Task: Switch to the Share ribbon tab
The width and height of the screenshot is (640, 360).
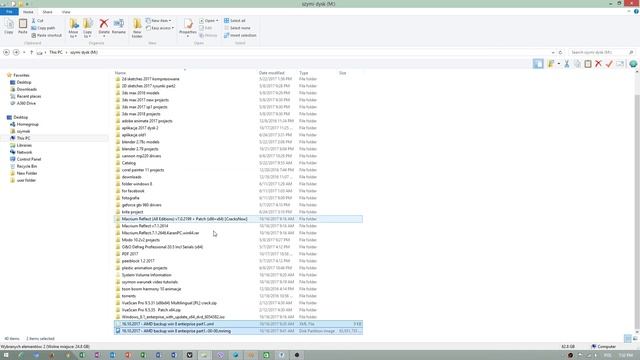Action: (x=47, y=12)
